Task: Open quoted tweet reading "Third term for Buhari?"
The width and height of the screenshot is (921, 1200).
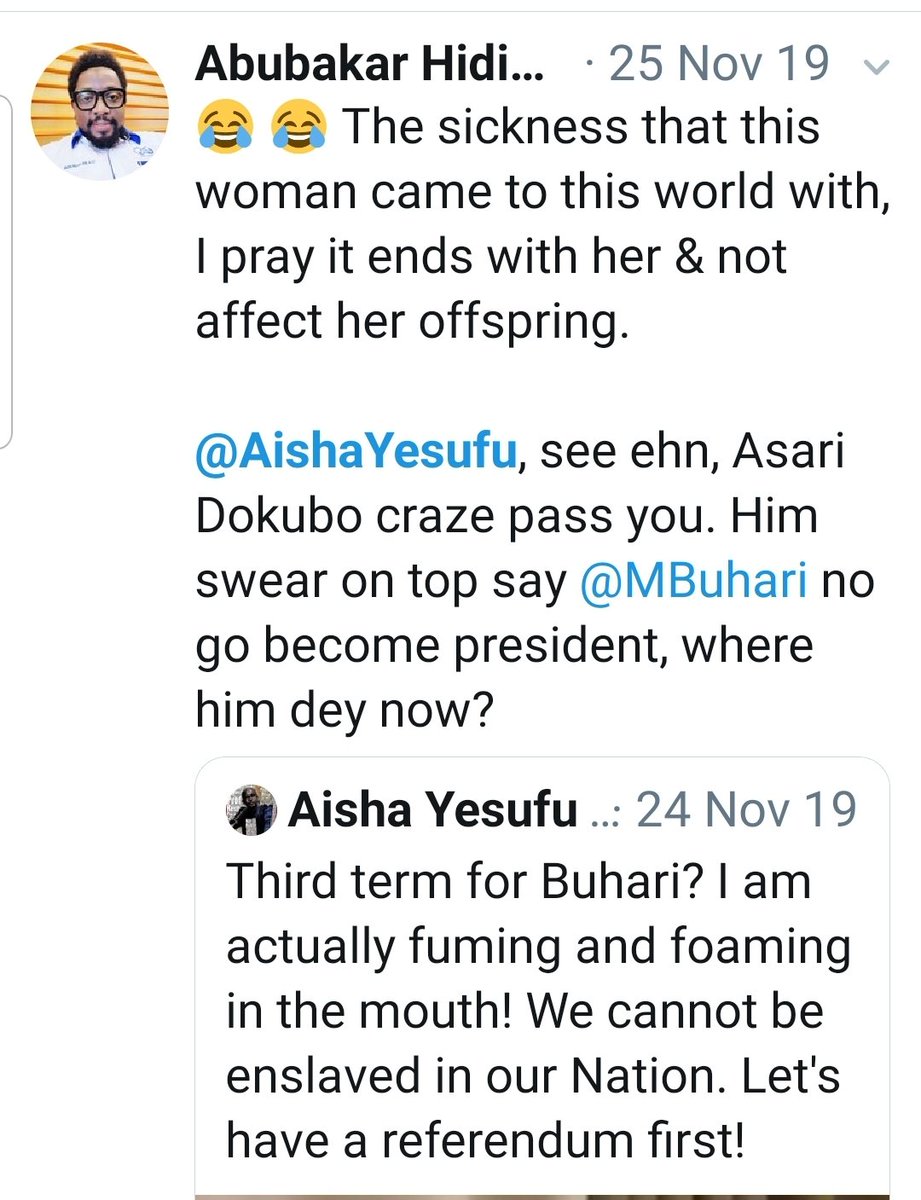Action: pyautogui.click(x=540, y=1010)
